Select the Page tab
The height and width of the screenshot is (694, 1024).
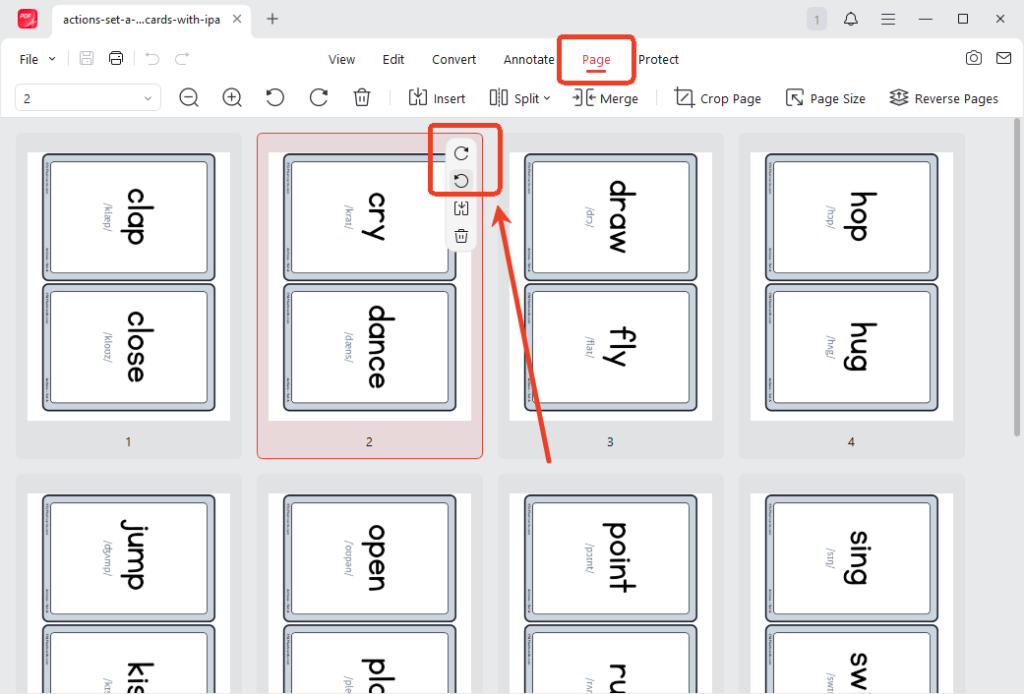coord(596,59)
